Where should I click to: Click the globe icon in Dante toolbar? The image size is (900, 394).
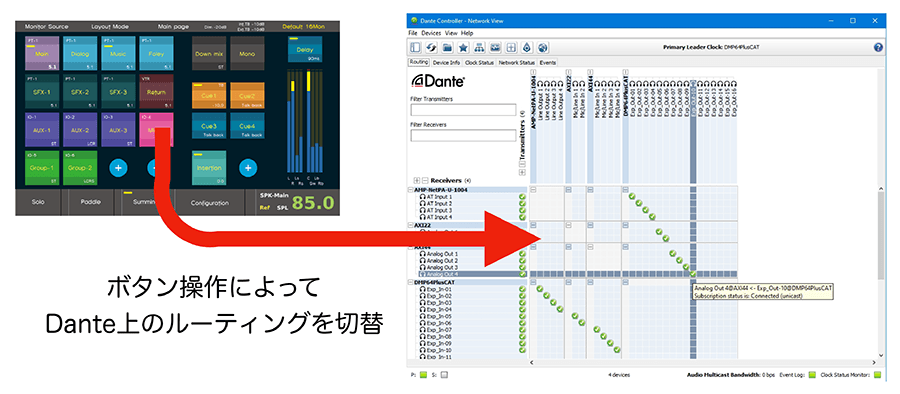click(543, 48)
